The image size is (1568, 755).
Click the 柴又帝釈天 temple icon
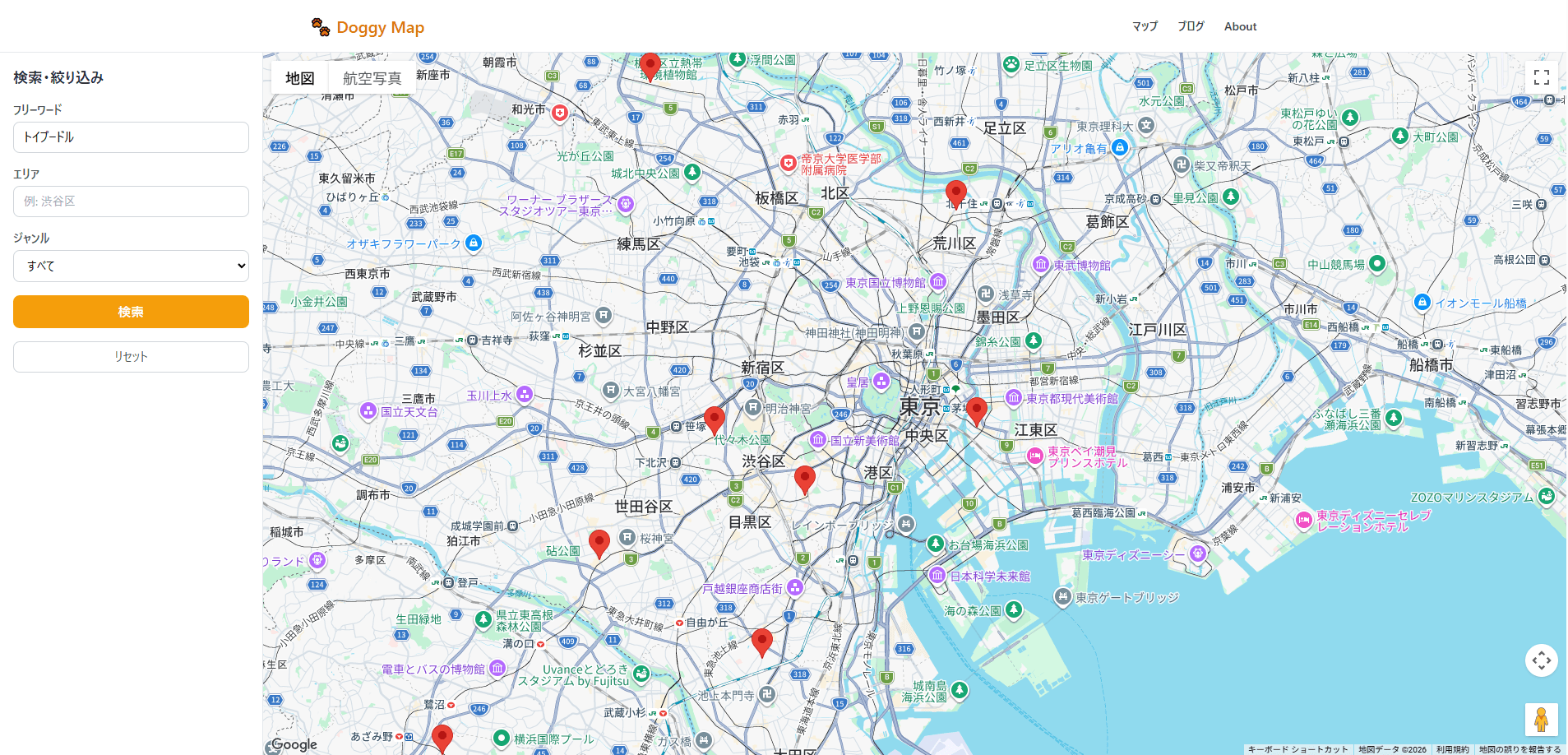click(1182, 164)
